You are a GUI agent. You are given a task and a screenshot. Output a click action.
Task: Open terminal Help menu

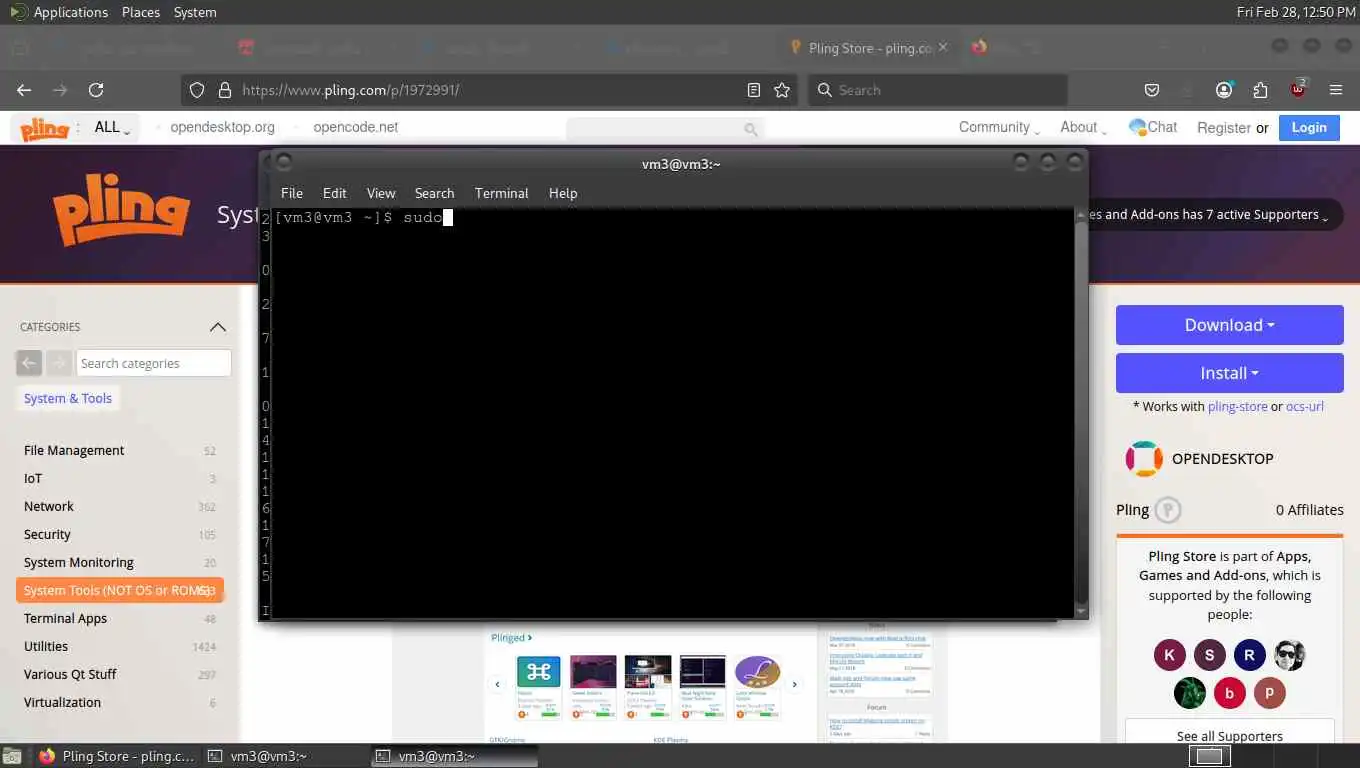(563, 193)
